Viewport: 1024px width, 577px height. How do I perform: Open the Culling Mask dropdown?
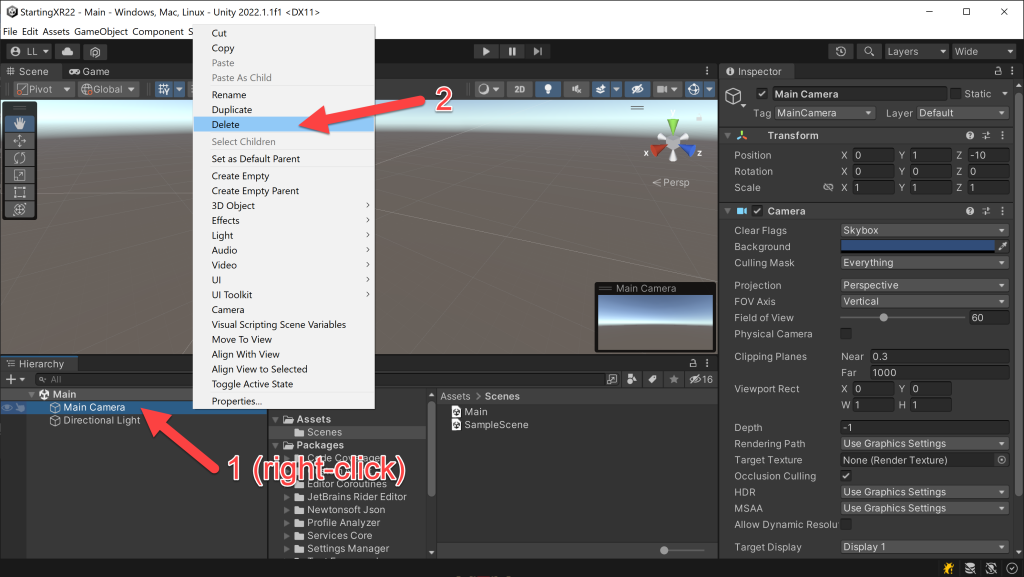tap(924, 262)
